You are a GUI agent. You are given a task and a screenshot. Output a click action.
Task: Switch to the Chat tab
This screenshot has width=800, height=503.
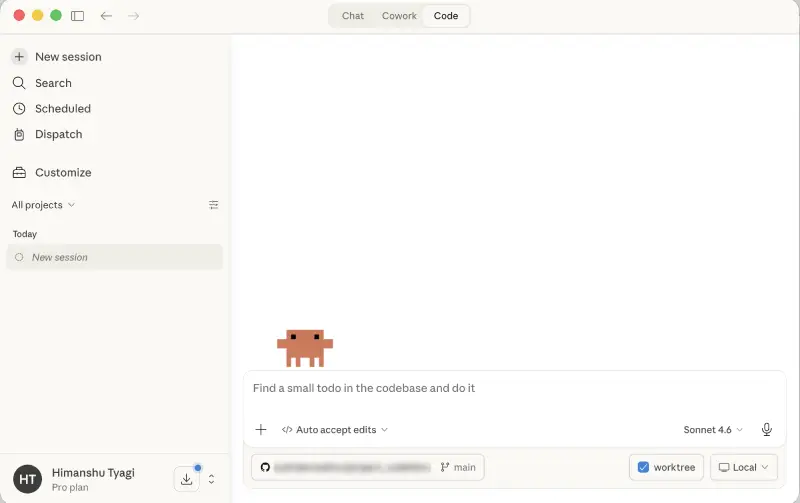[x=353, y=16]
